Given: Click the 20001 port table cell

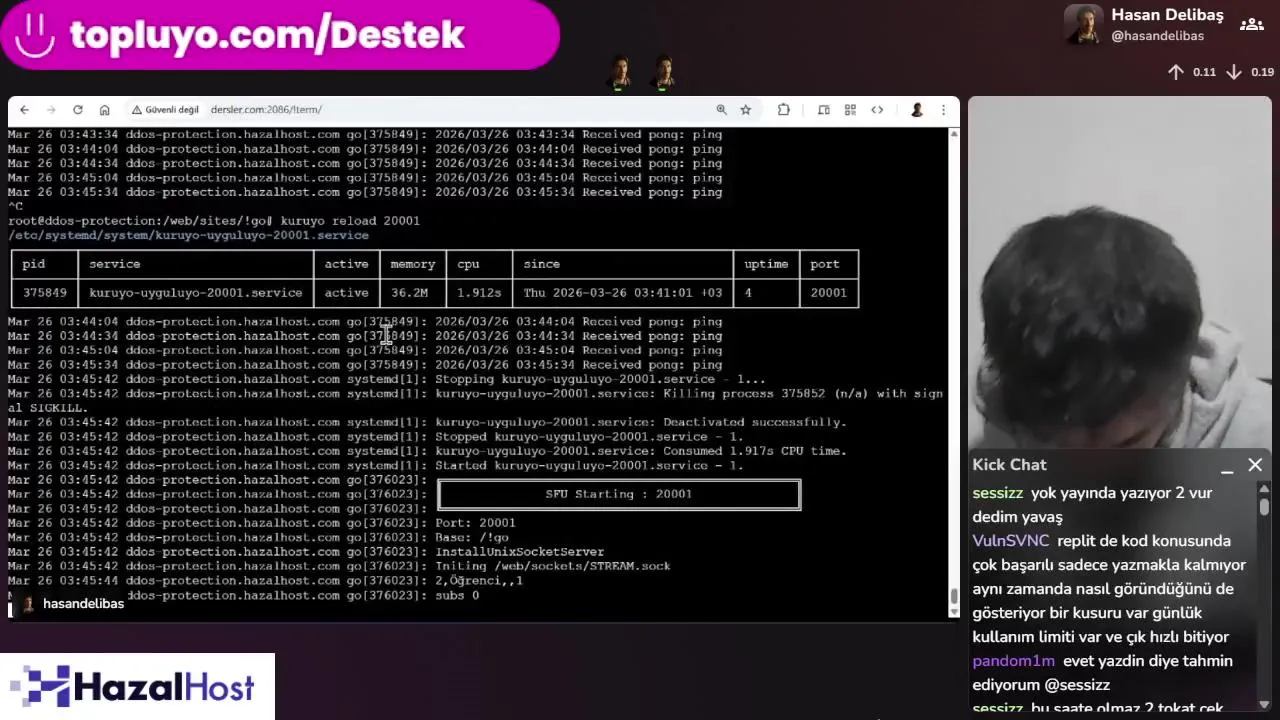Looking at the screenshot, I should [828, 293].
